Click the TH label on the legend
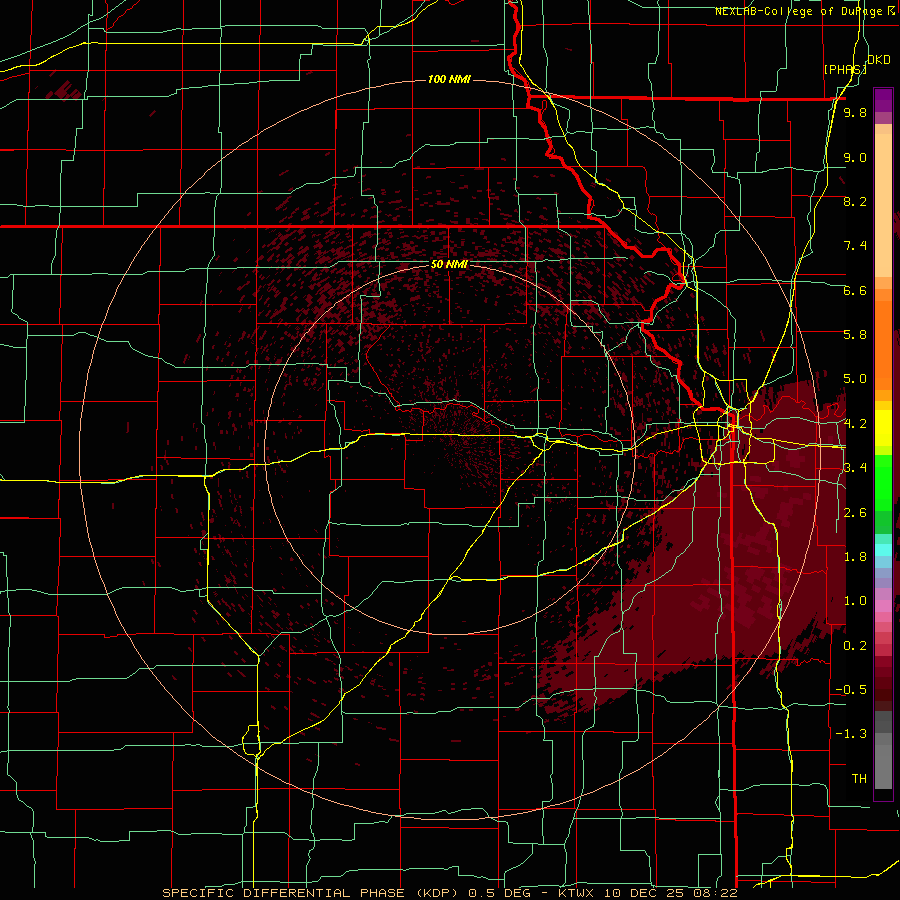Image resolution: width=900 pixels, height=900 pixels. point(859,779)
